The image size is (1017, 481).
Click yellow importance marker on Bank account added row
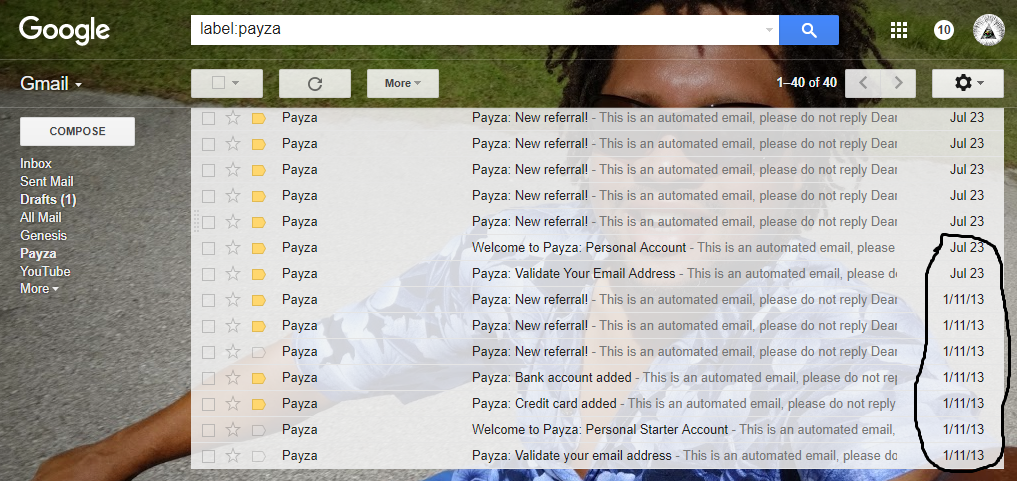tap(259, 378)
